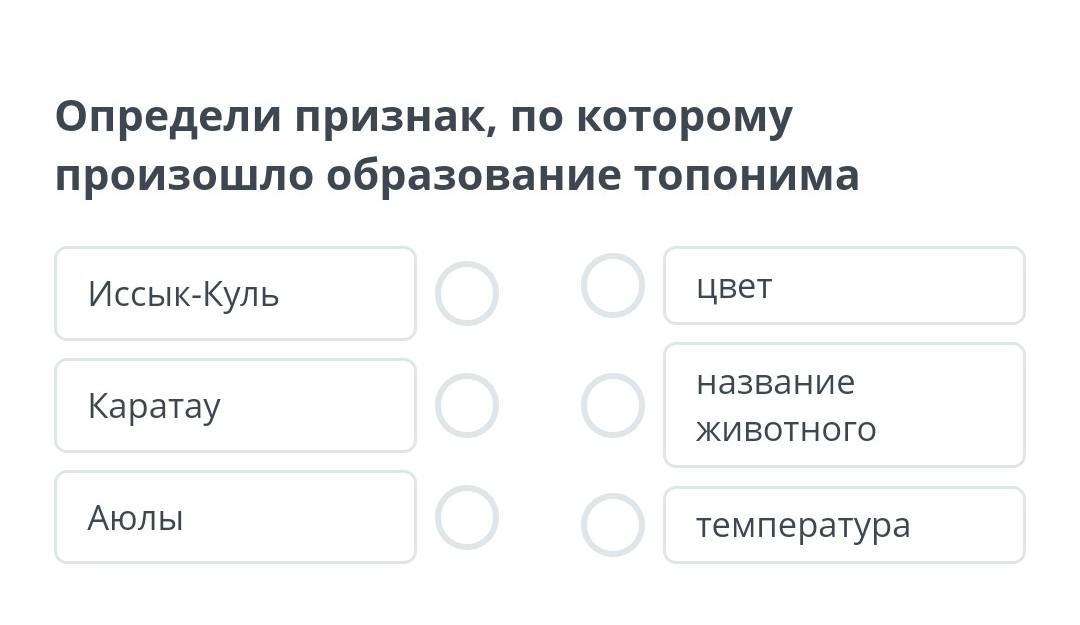This screenshot has height=625, width=1080.
Task: Click the word название in the option
Action: point(775,382)
